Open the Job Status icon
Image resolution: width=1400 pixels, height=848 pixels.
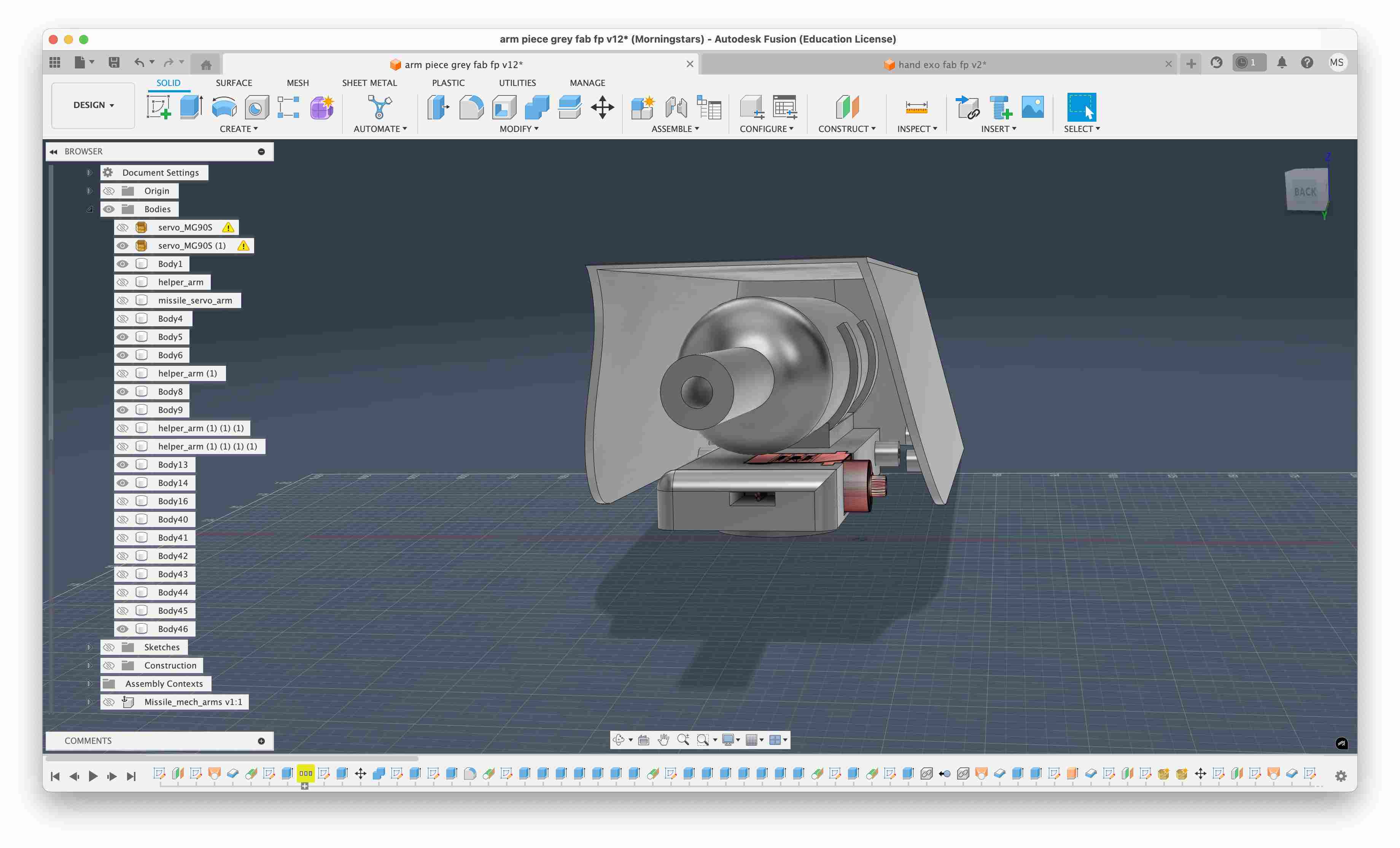pos(1249,62)
